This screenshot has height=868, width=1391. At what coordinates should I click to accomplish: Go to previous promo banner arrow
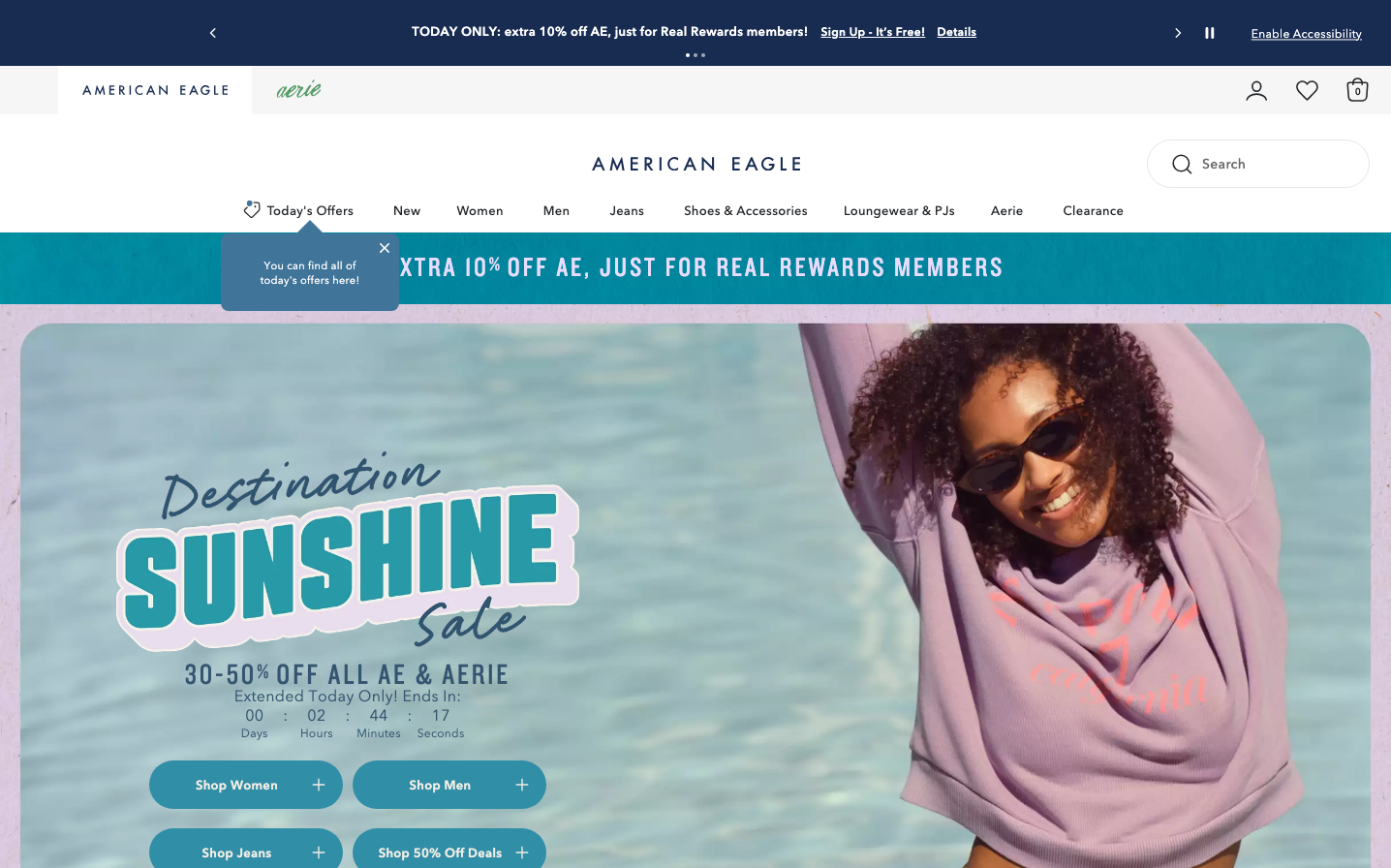tap(213, 33)
